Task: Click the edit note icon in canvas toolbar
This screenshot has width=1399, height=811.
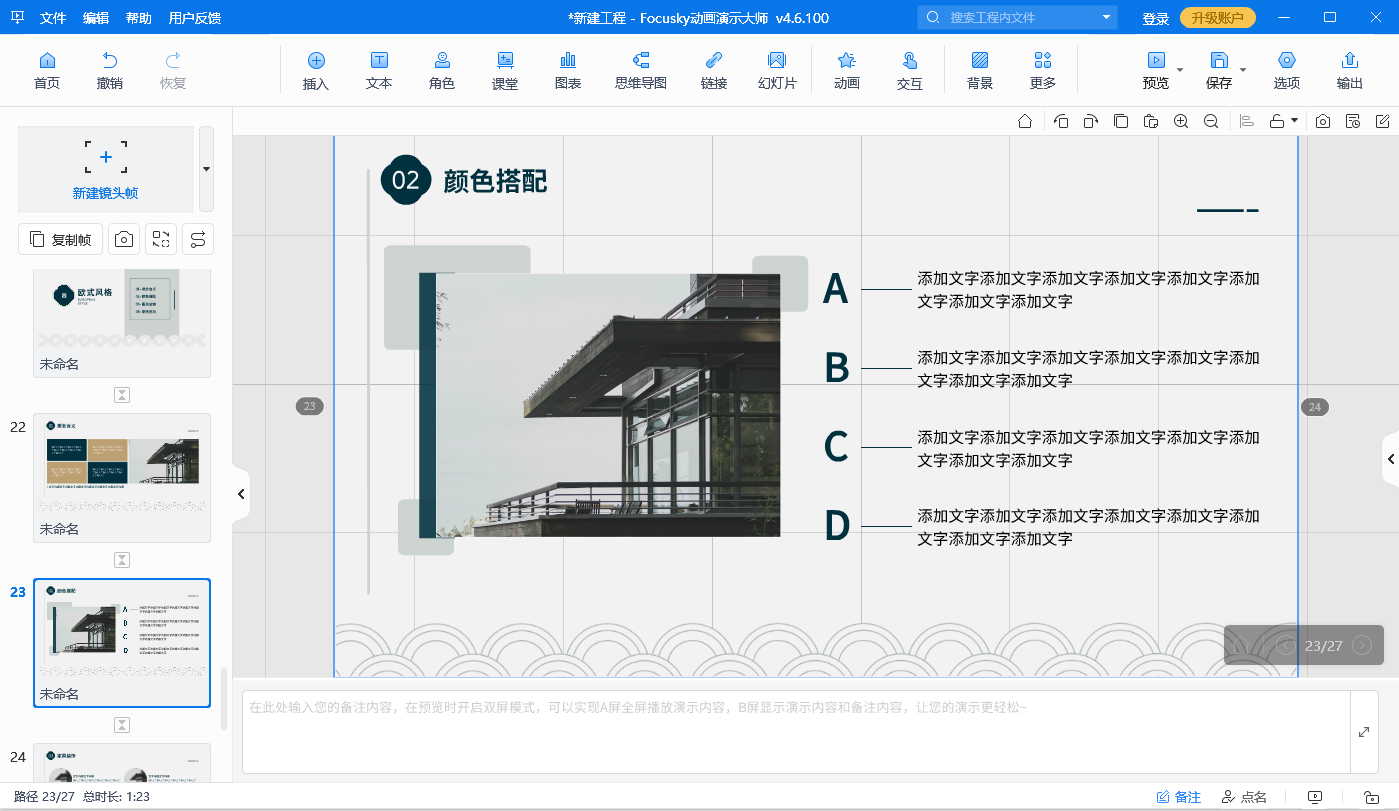Action: 1383,121
